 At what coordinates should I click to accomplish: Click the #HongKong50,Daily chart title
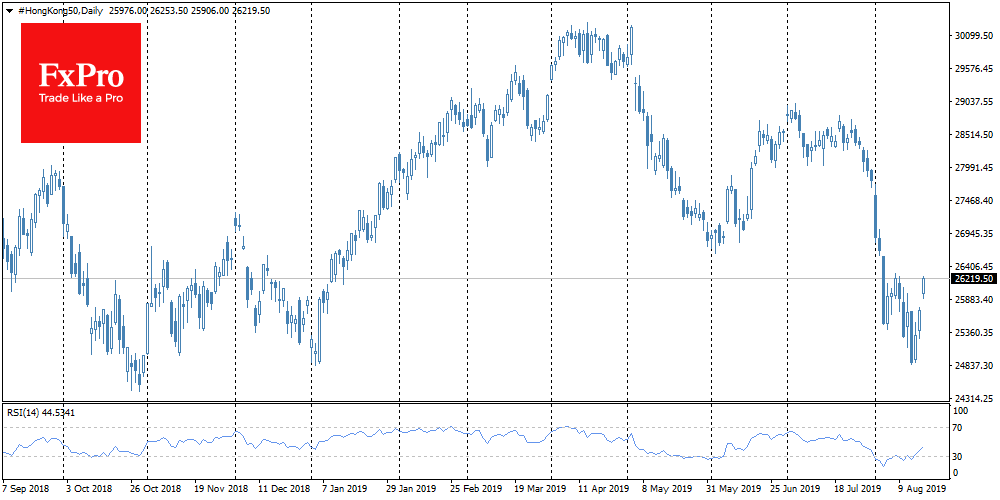(55, 10)
